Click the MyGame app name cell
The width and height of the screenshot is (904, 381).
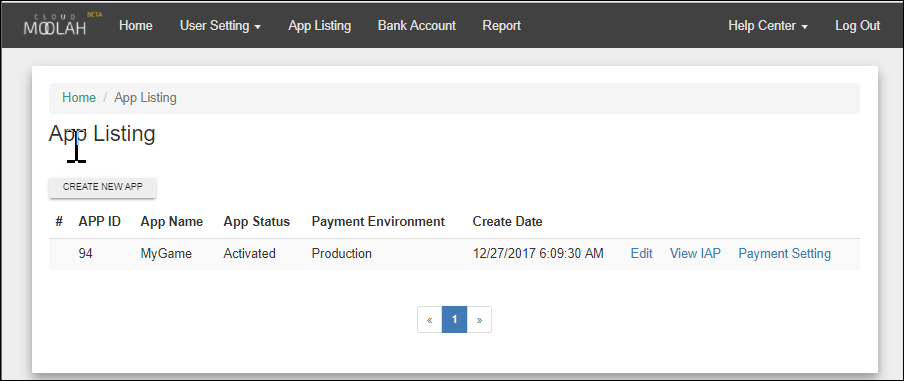(x=166, y=253)
